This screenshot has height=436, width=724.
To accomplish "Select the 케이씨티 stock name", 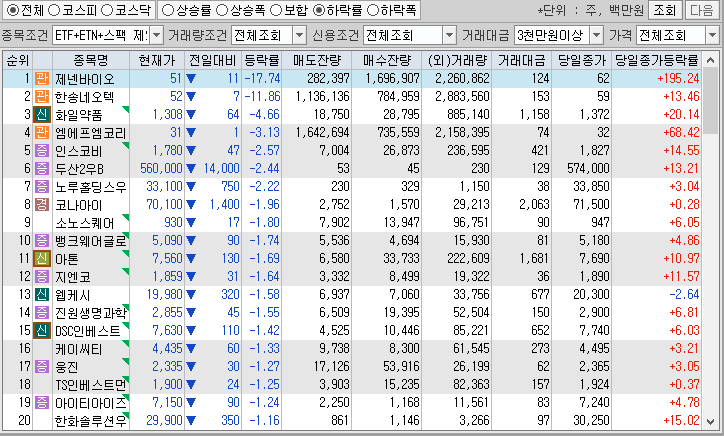I will (79, 349).
